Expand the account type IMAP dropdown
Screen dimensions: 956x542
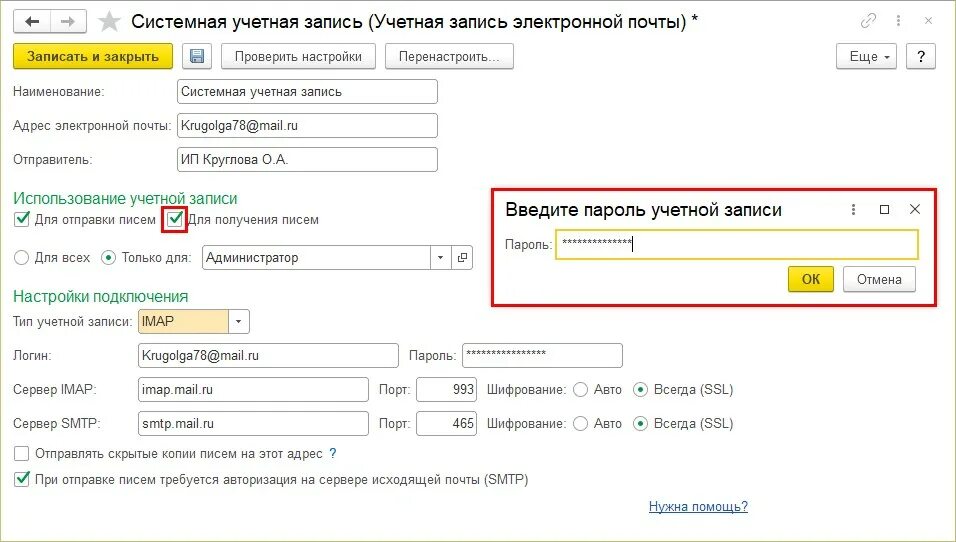[239, 322]
